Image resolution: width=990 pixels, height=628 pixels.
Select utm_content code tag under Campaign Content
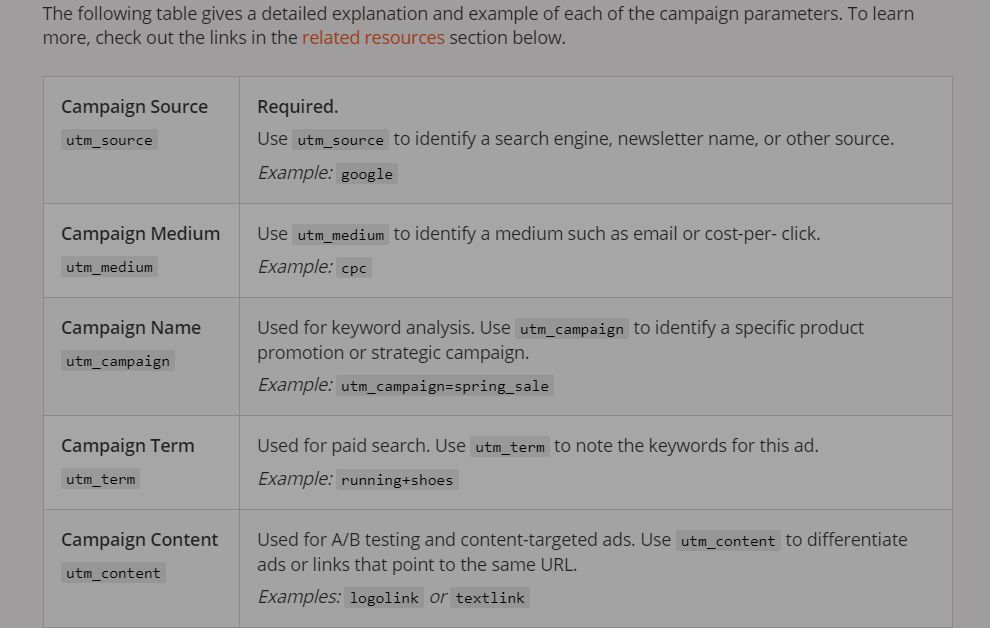114,573
